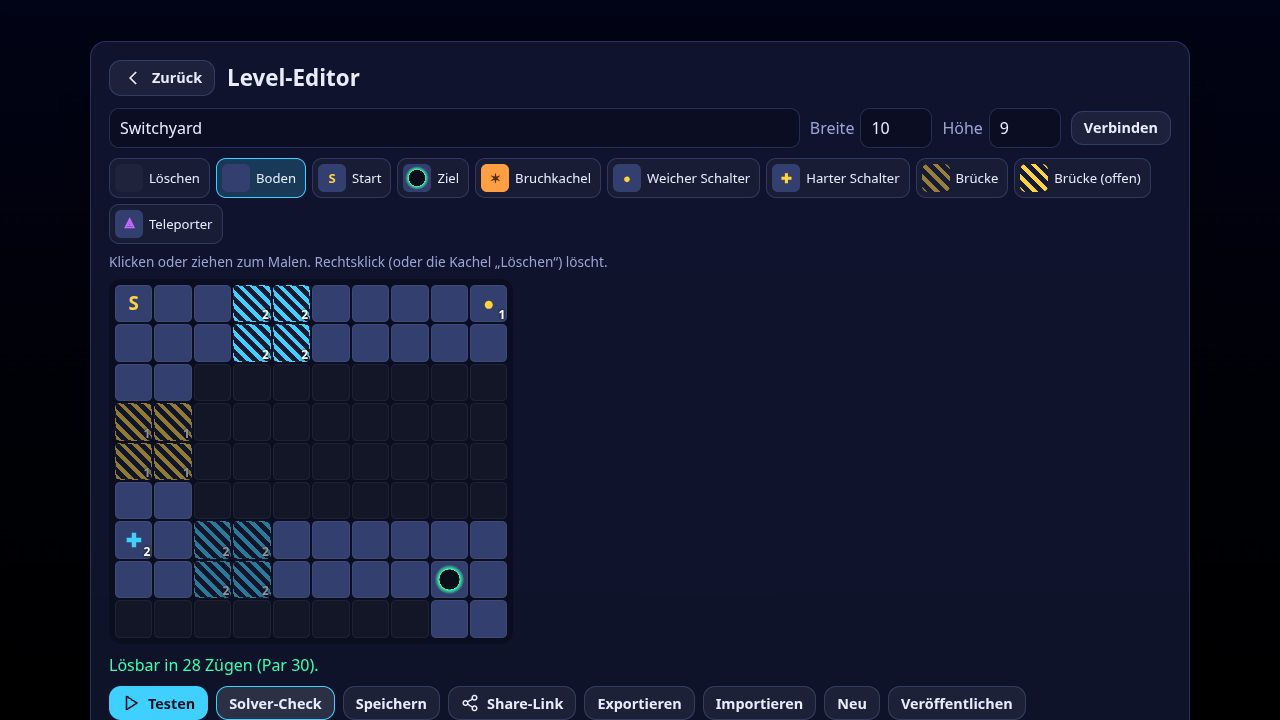Click the yellow soft switch tile in the grid

(489, 304)
